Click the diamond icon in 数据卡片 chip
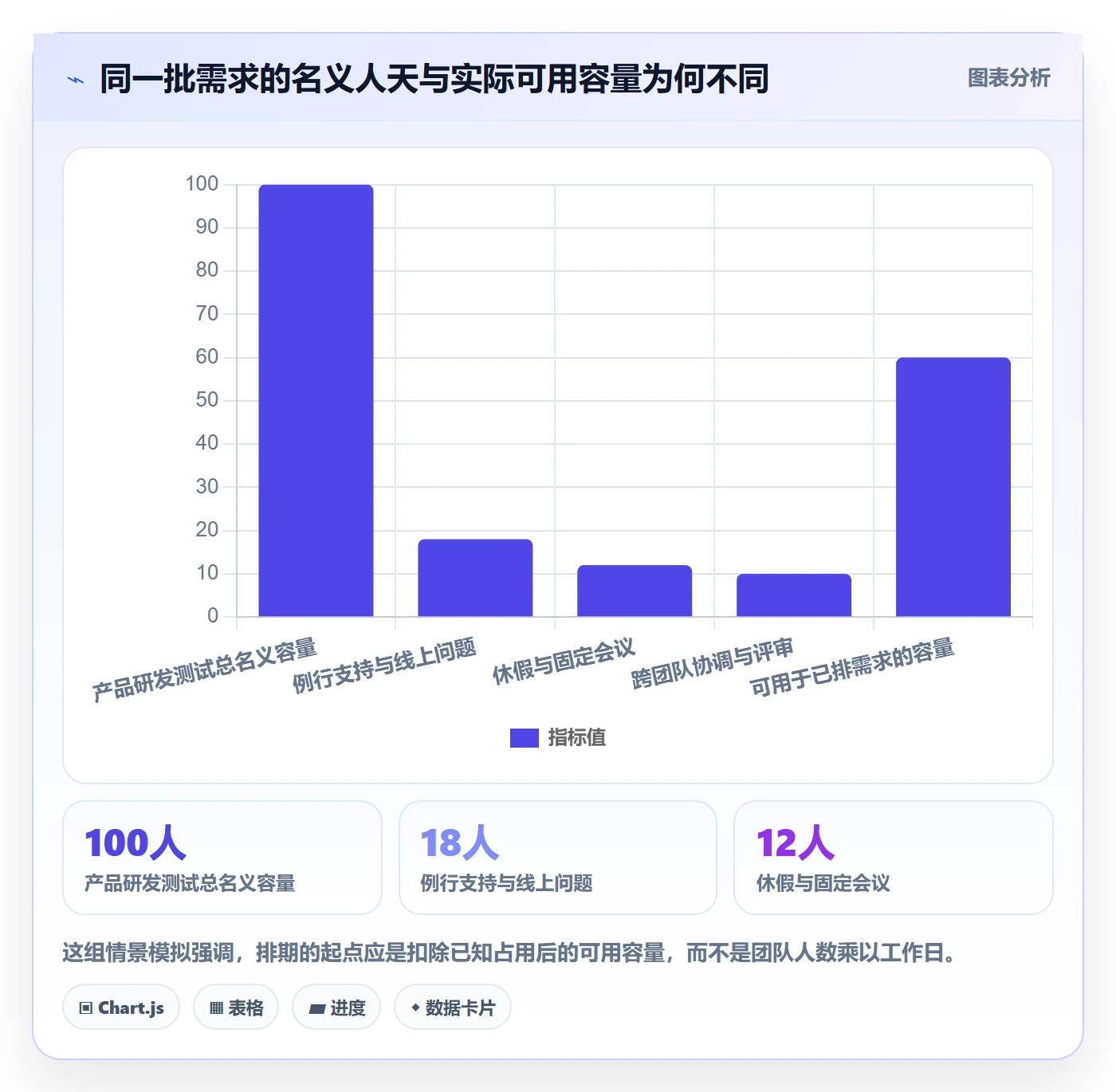Screen dimensions: 1116x1092 pyautogui.click(x=415, y=1008)
